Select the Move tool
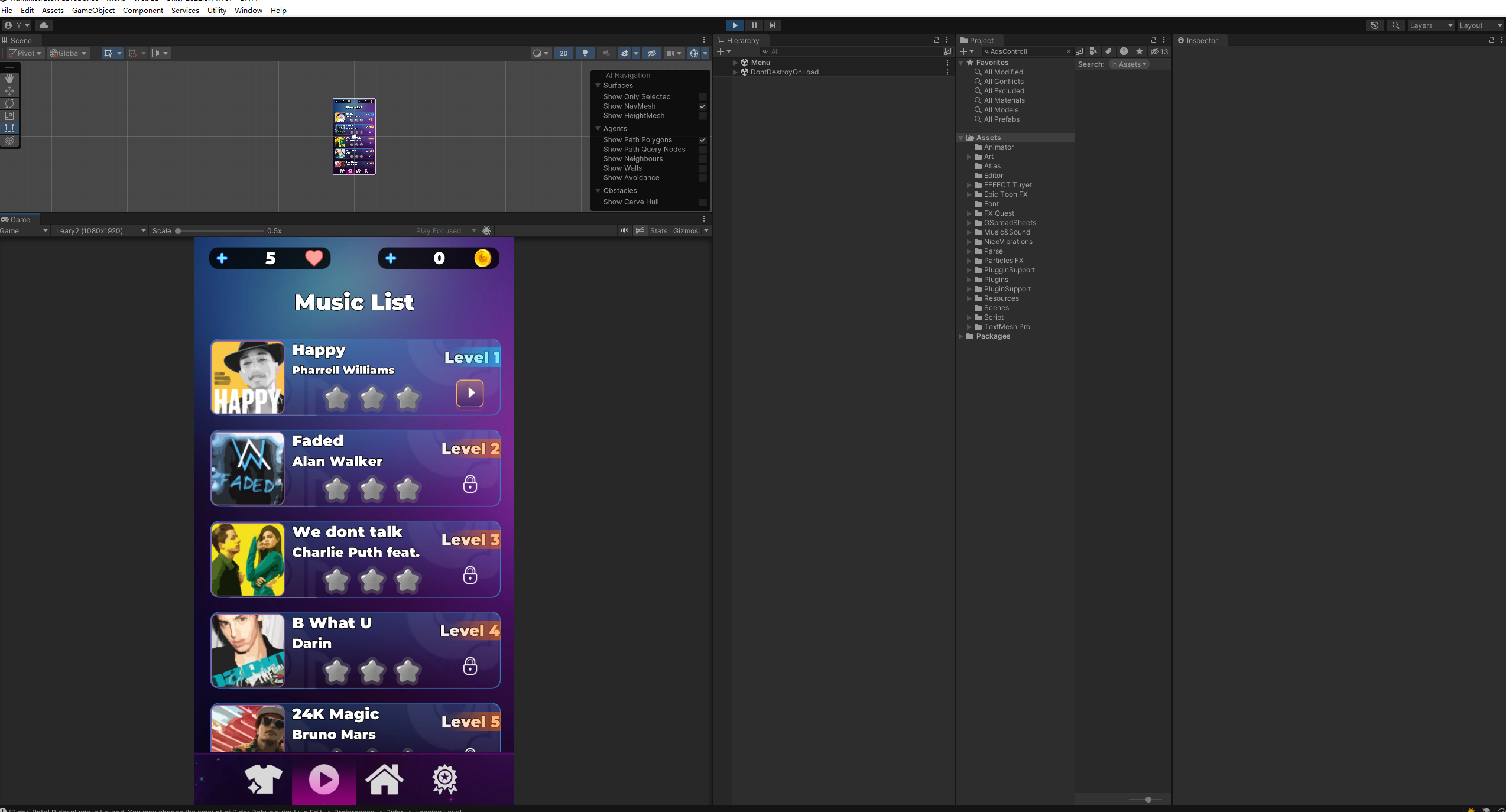 click(9, 91)
